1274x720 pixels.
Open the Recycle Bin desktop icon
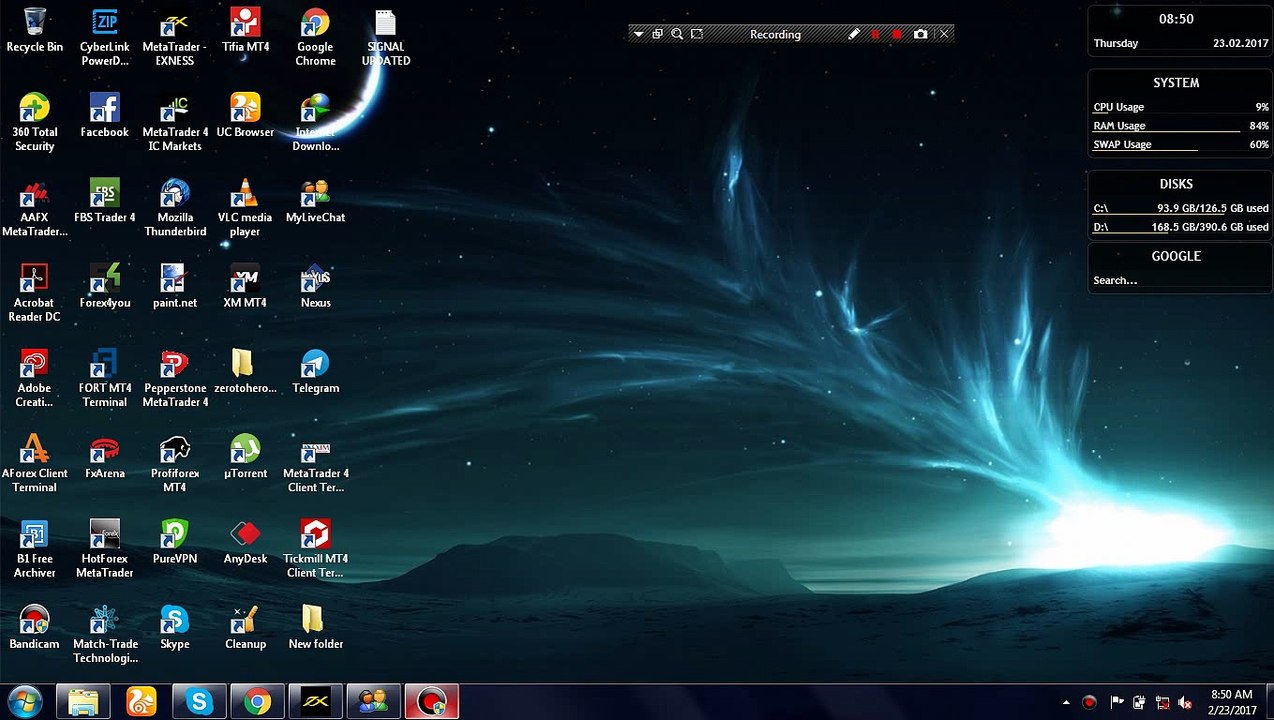pyautogui.click(x=34, y=31)
